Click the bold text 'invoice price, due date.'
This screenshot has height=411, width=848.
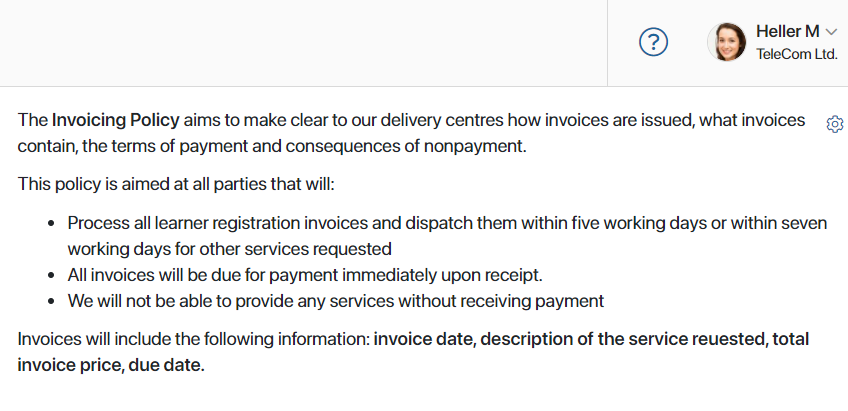(x=111, y=366)
